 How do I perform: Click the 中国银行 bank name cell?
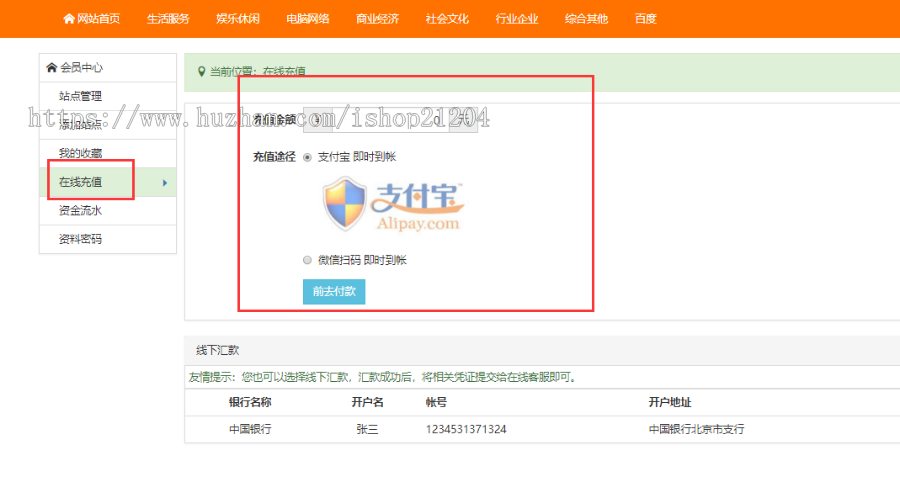pyautogui.click(x=250, y=429)
